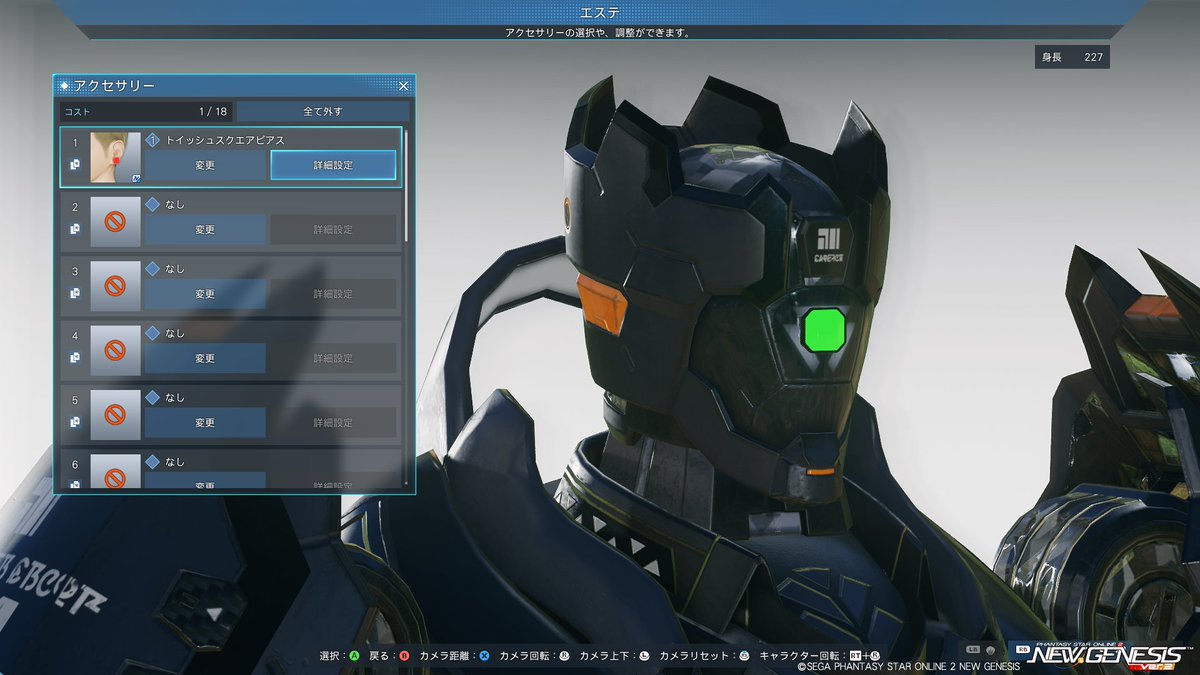
Task: Click the small badge on slot 1 thumbnail corner
Action: 135,178
